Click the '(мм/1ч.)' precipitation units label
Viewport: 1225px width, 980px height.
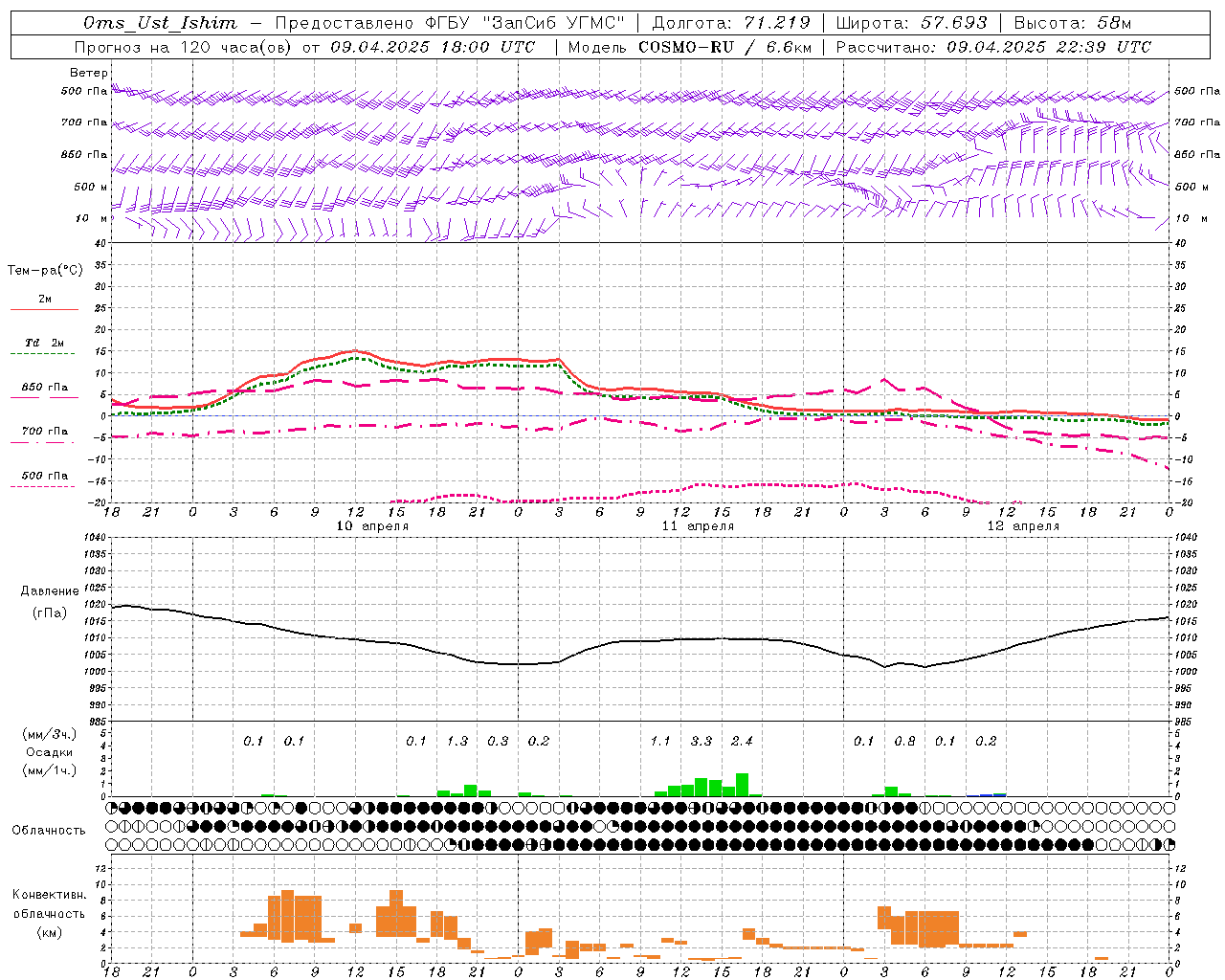coord(50,770)
